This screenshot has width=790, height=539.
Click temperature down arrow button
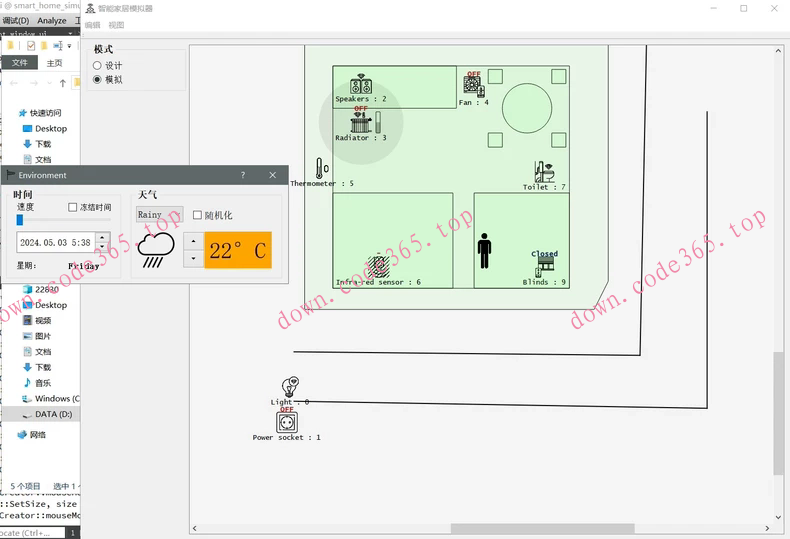tap(193, 259)
